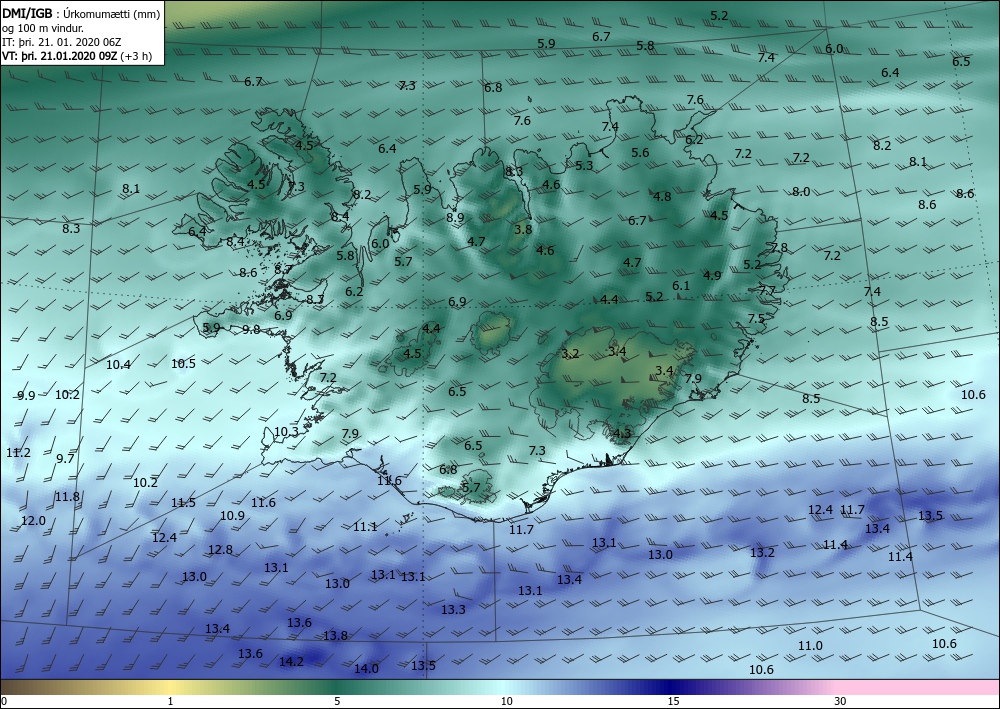Click the 8.9 value on the map

tap(455, 217)
